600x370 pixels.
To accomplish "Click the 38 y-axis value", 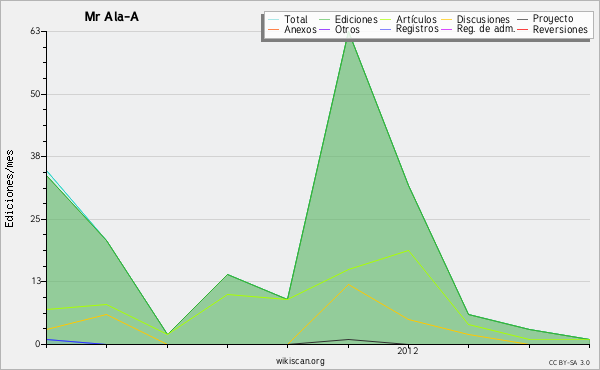I will tap(35, 156).
